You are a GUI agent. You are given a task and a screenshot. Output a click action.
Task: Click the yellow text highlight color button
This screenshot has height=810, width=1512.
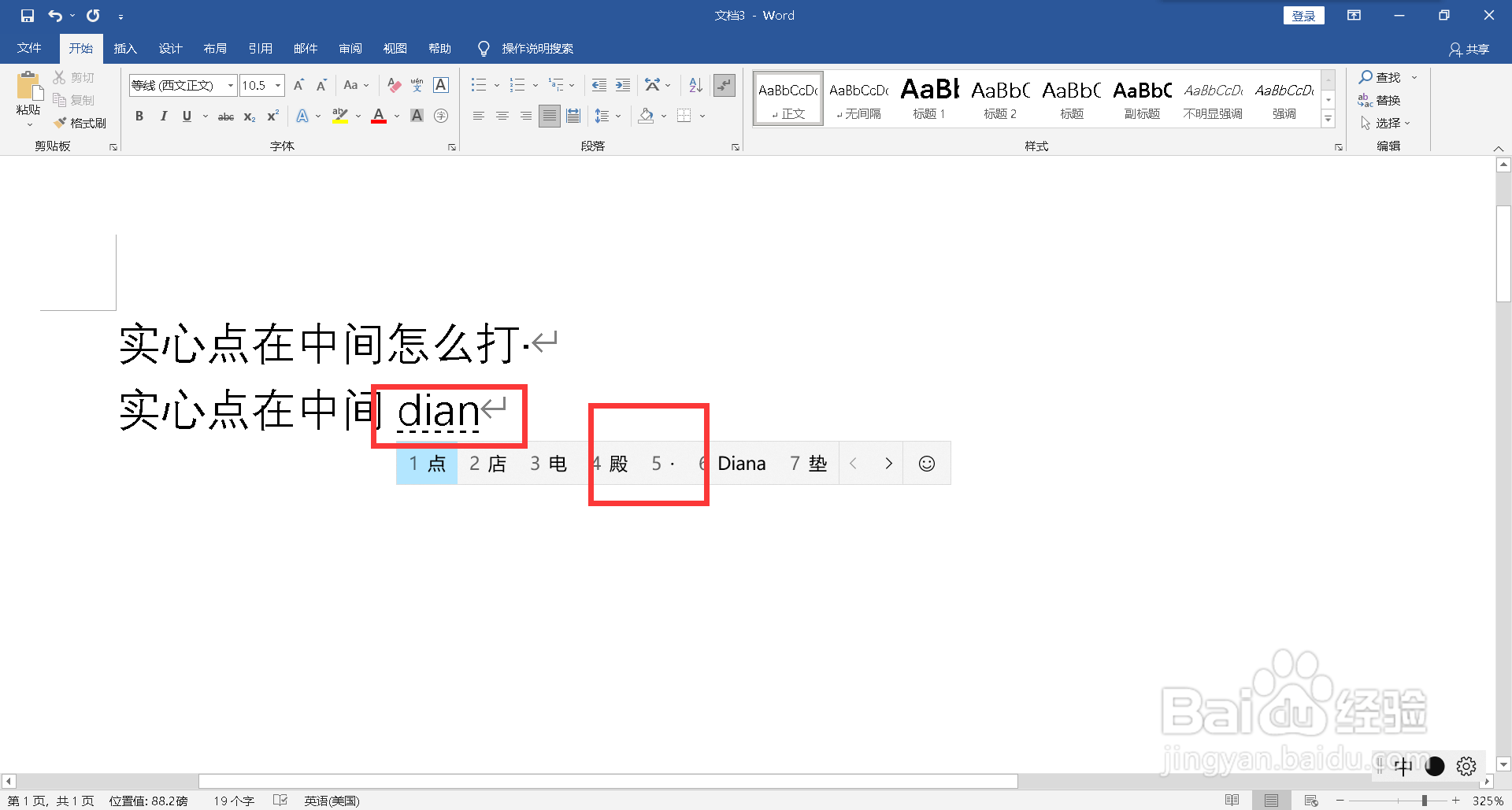pos(340,116)
